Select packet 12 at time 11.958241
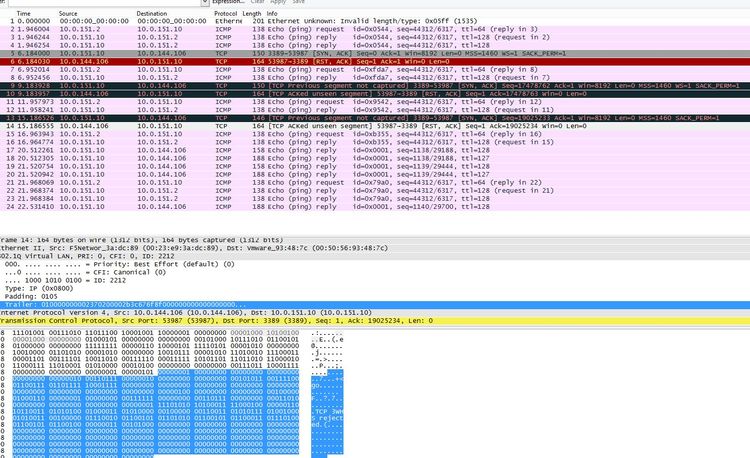This screenshot has width=750, height=458. pyautogui.click(x=375, y=110)
